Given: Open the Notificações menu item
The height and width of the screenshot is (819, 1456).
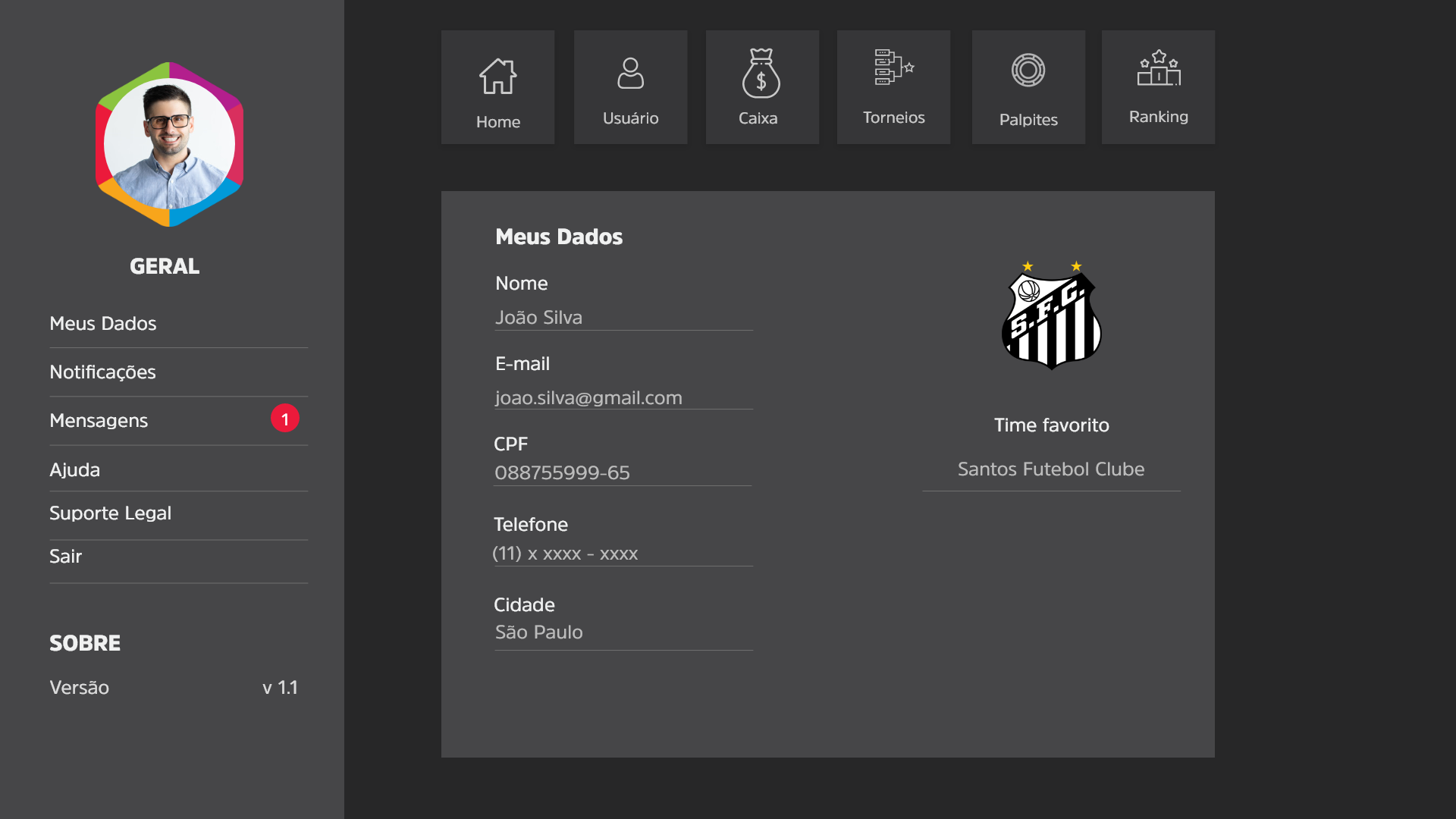Looking at the screenshot, I should coord(103,372).
